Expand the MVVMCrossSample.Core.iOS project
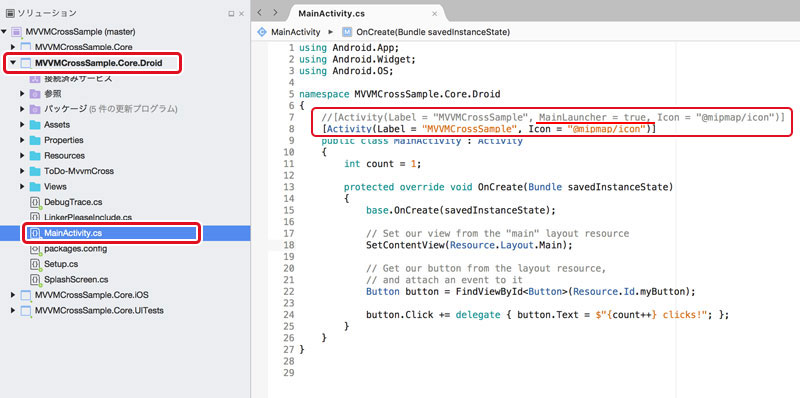800x398 pixels. tap(13, 295)
